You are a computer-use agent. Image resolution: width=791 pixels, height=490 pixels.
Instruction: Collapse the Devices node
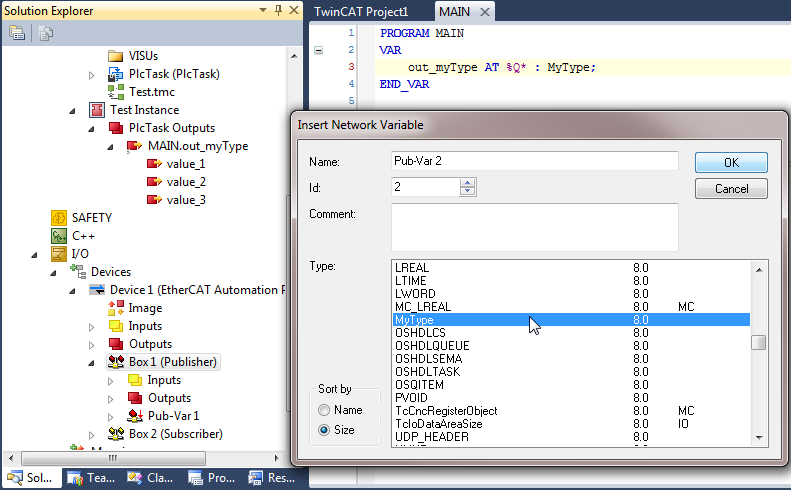tap(53, 273)
